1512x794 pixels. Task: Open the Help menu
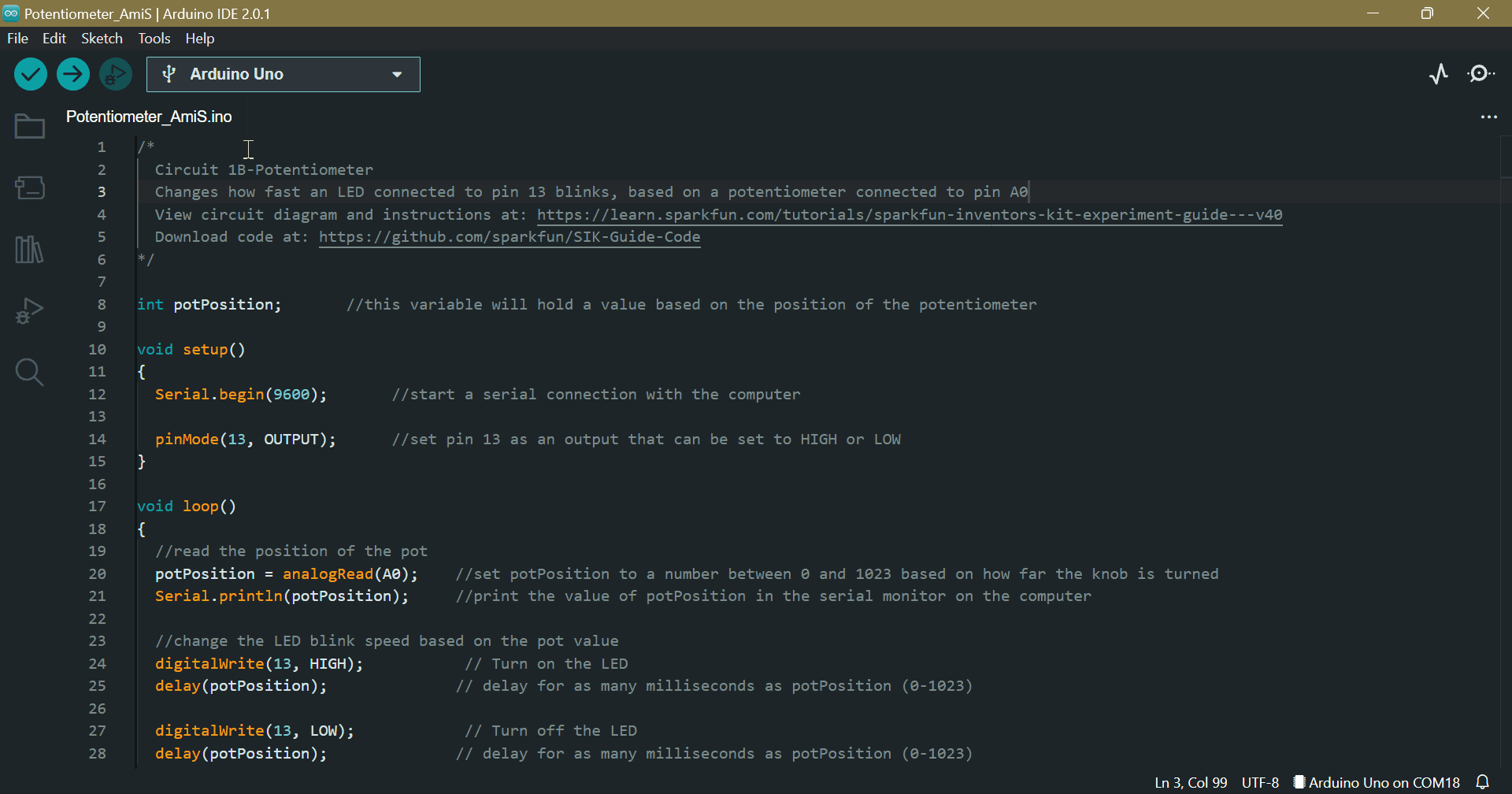200,39
